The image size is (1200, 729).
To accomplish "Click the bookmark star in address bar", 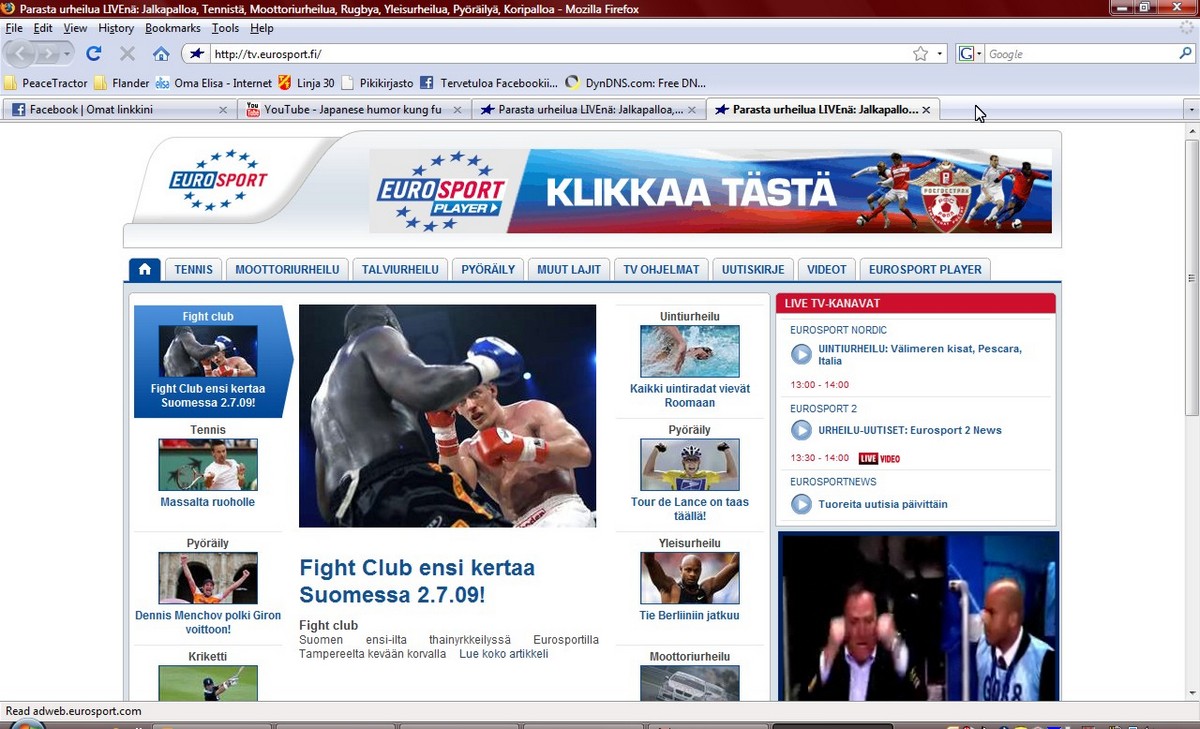I will coord(920,54).
